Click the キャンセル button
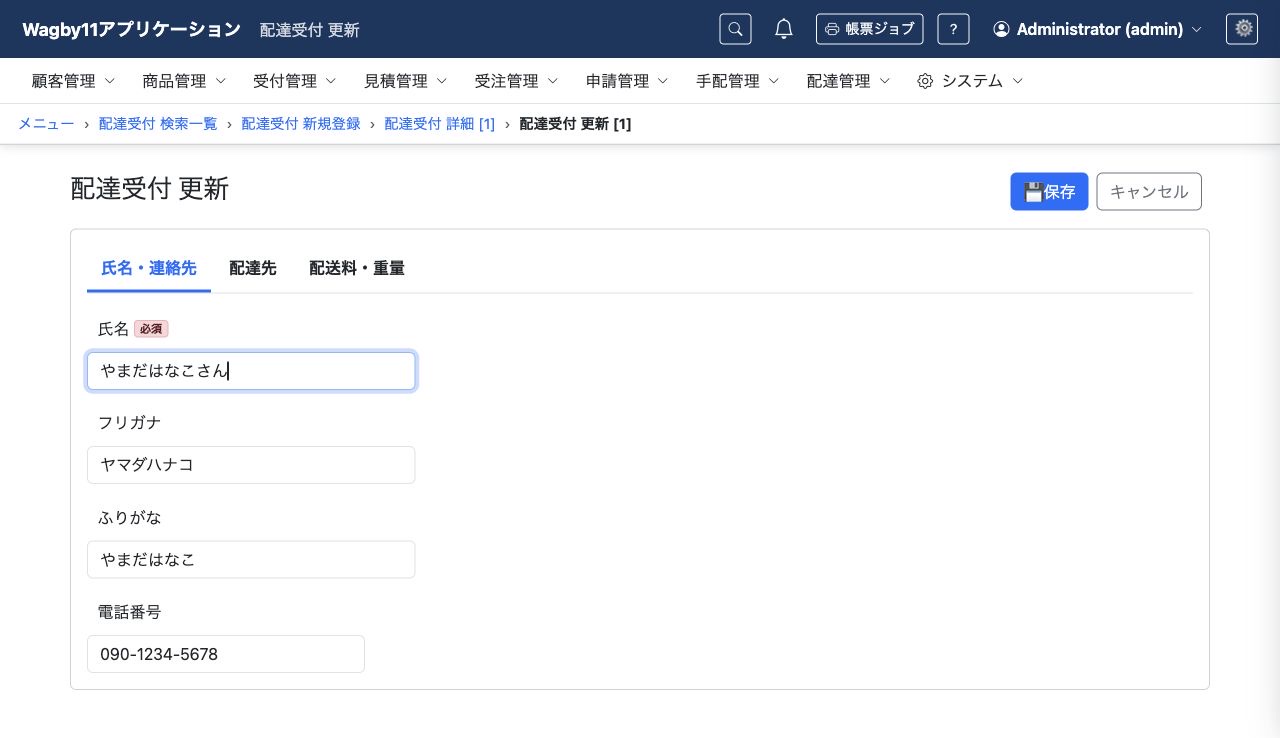The width and height of the screenshot is (1280, 738). click(1149, 192)
